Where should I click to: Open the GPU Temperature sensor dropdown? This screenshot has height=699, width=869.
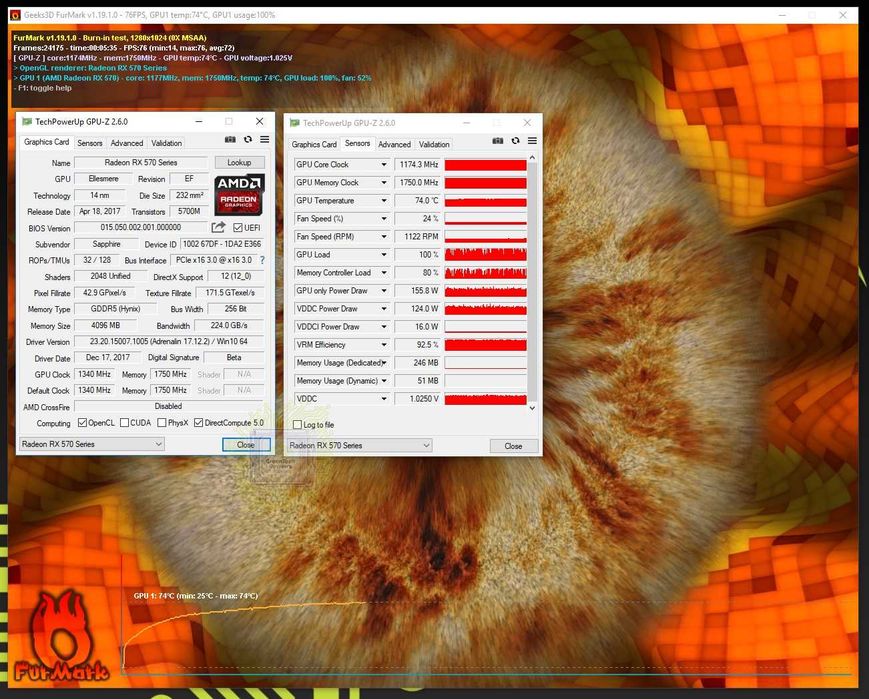tap(384, 201)
